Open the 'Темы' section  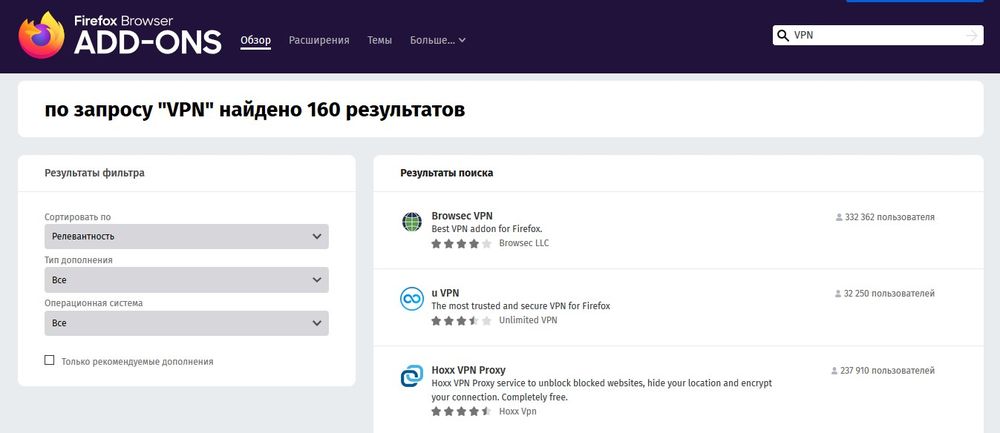[379, 41]
